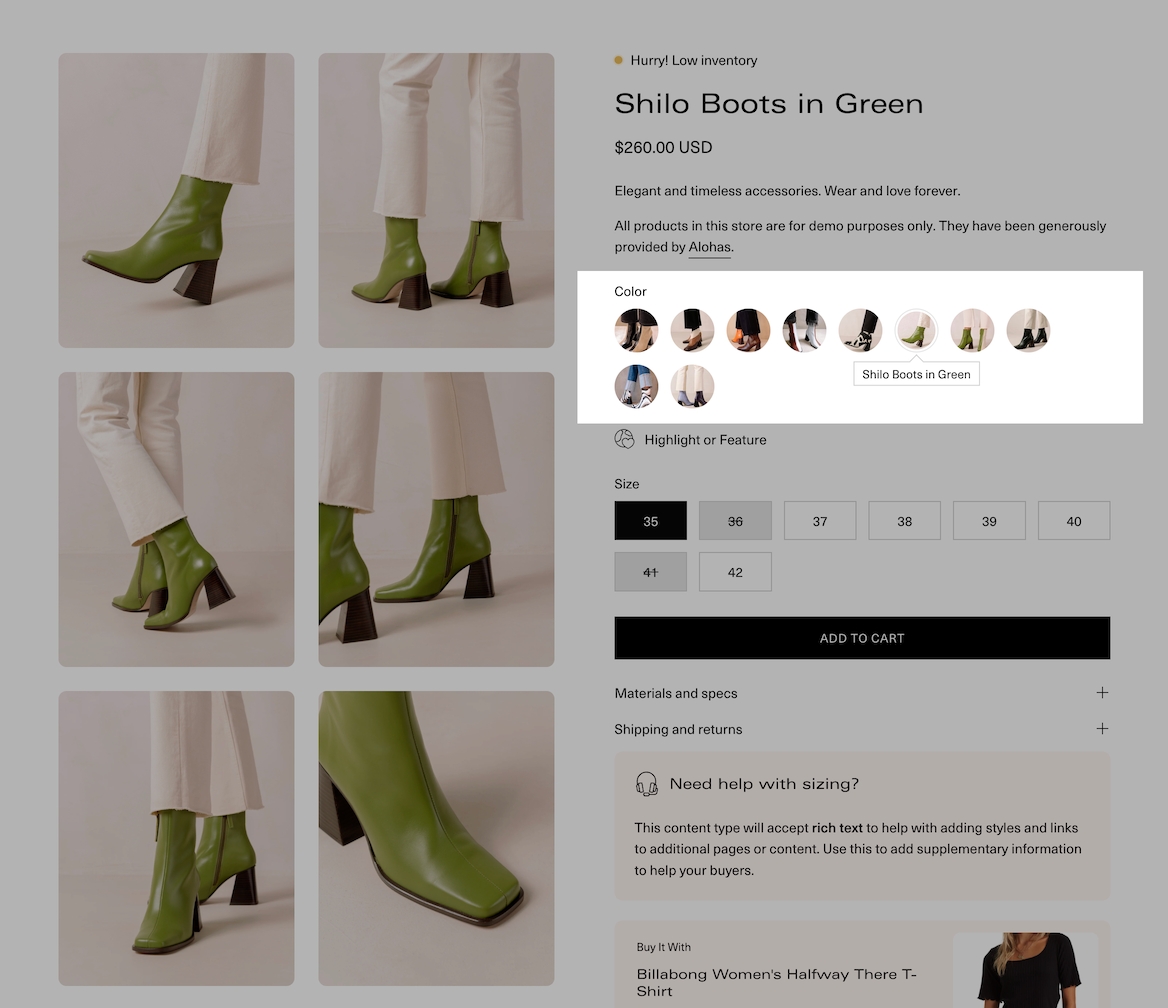1168x1008 pixels.
Task: Choose the black boots with cream pants swatch
Action: (1028, 330)
